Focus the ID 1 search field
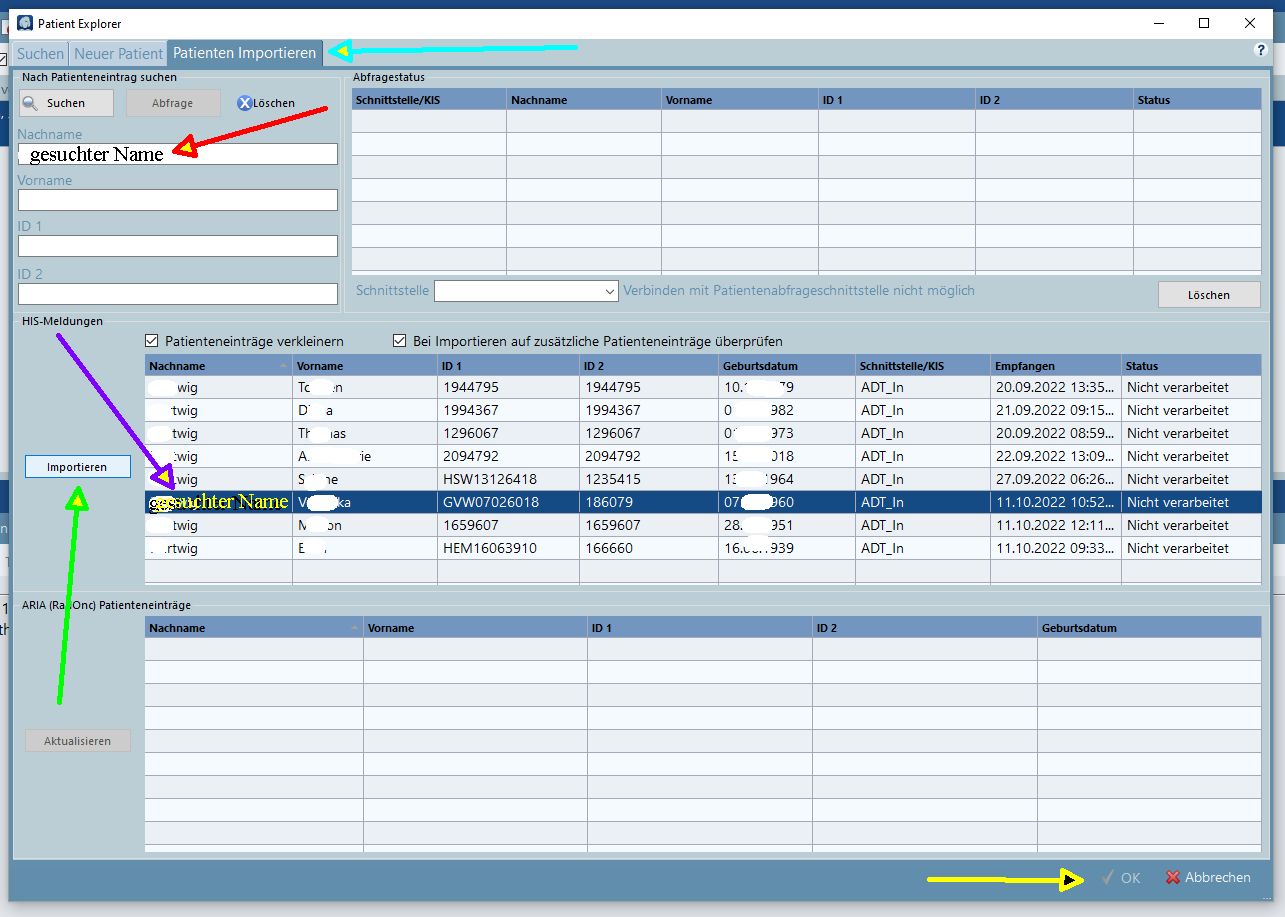The height and width of the screenshot is (917, 1285). pos(177,246)
